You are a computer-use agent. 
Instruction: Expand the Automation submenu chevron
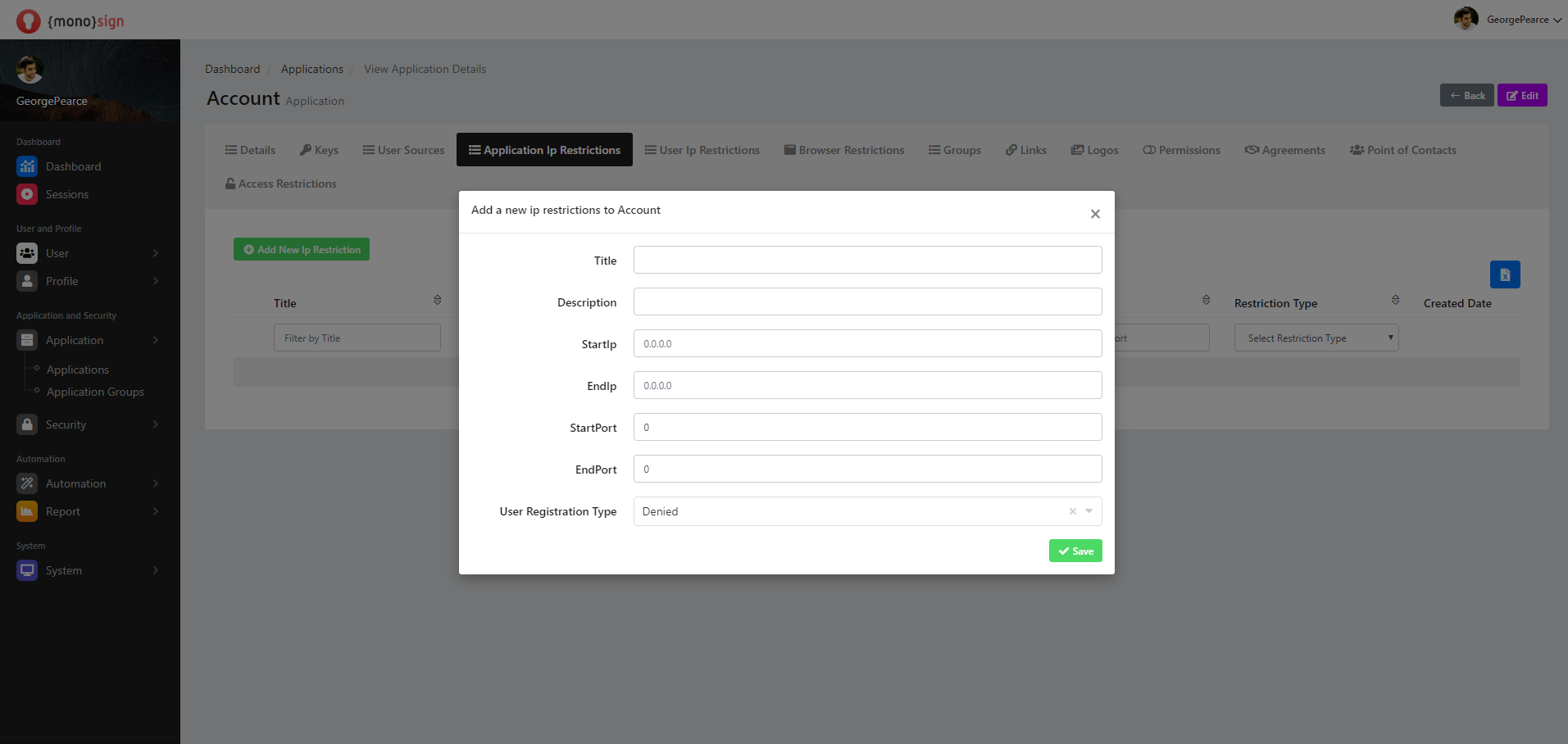click(156, 483)
